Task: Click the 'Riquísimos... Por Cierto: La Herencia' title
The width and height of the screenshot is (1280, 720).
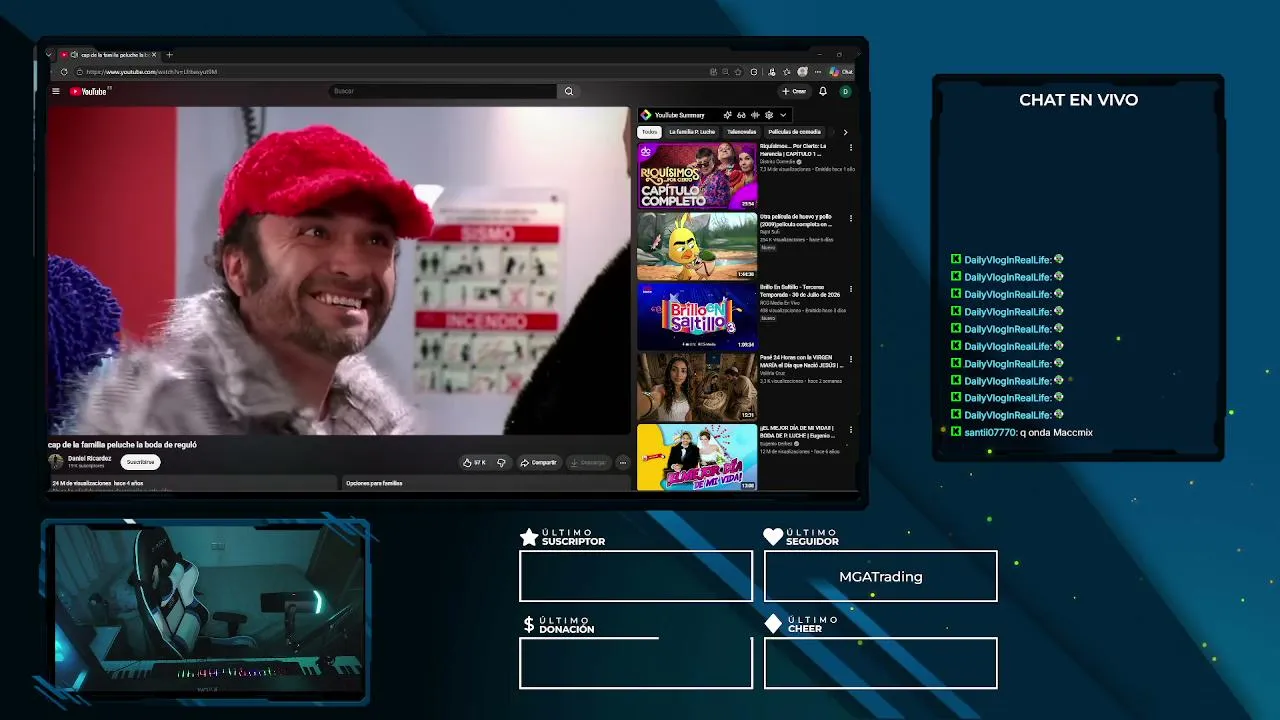Action: point(793,150)
